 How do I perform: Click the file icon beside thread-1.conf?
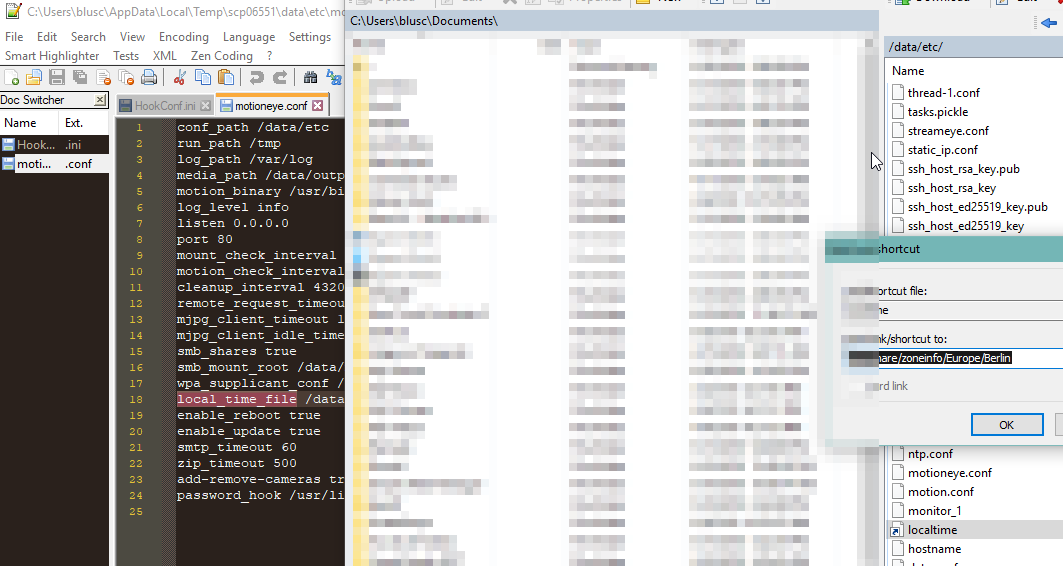(898, 92)
